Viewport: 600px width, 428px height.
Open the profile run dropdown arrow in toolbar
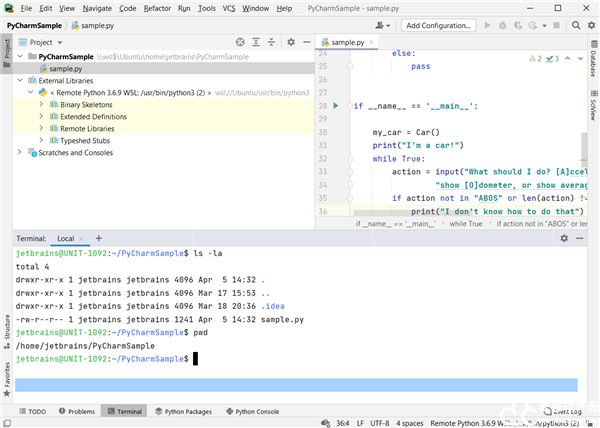(544, 26)
